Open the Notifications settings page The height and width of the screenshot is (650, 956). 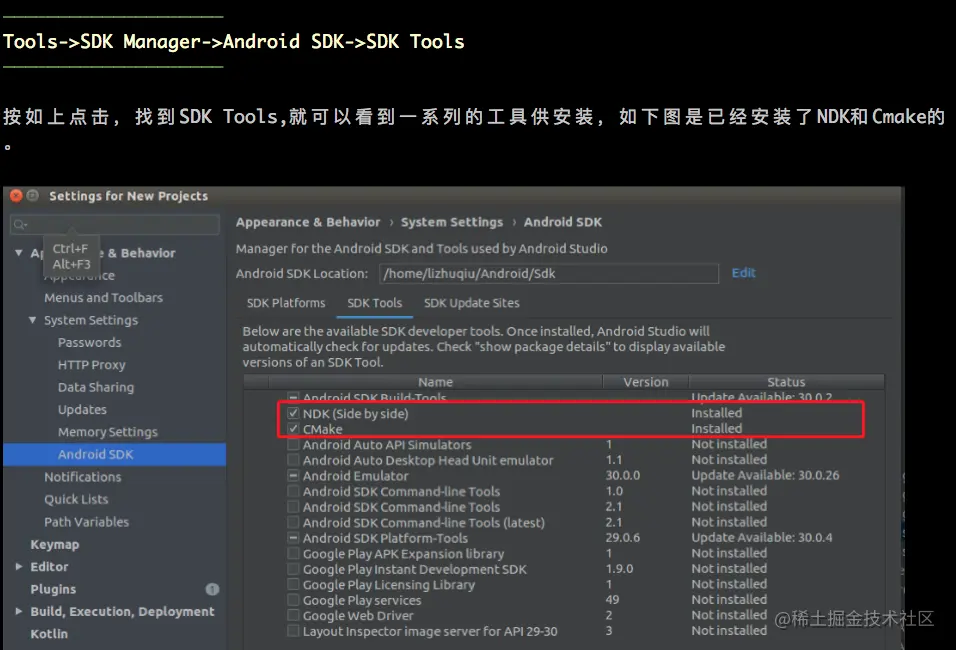82,477
